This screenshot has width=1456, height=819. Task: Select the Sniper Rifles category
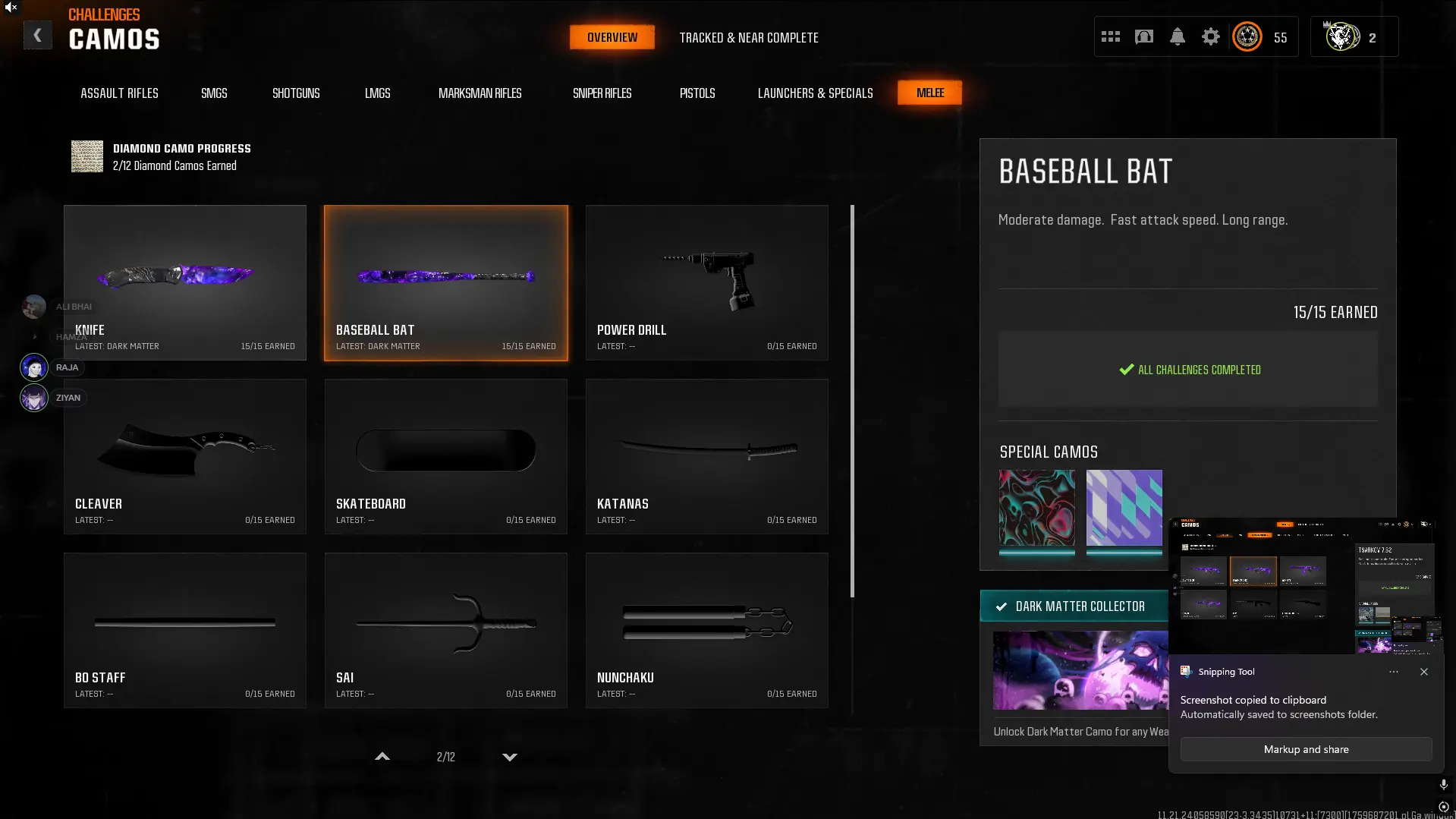602,93
